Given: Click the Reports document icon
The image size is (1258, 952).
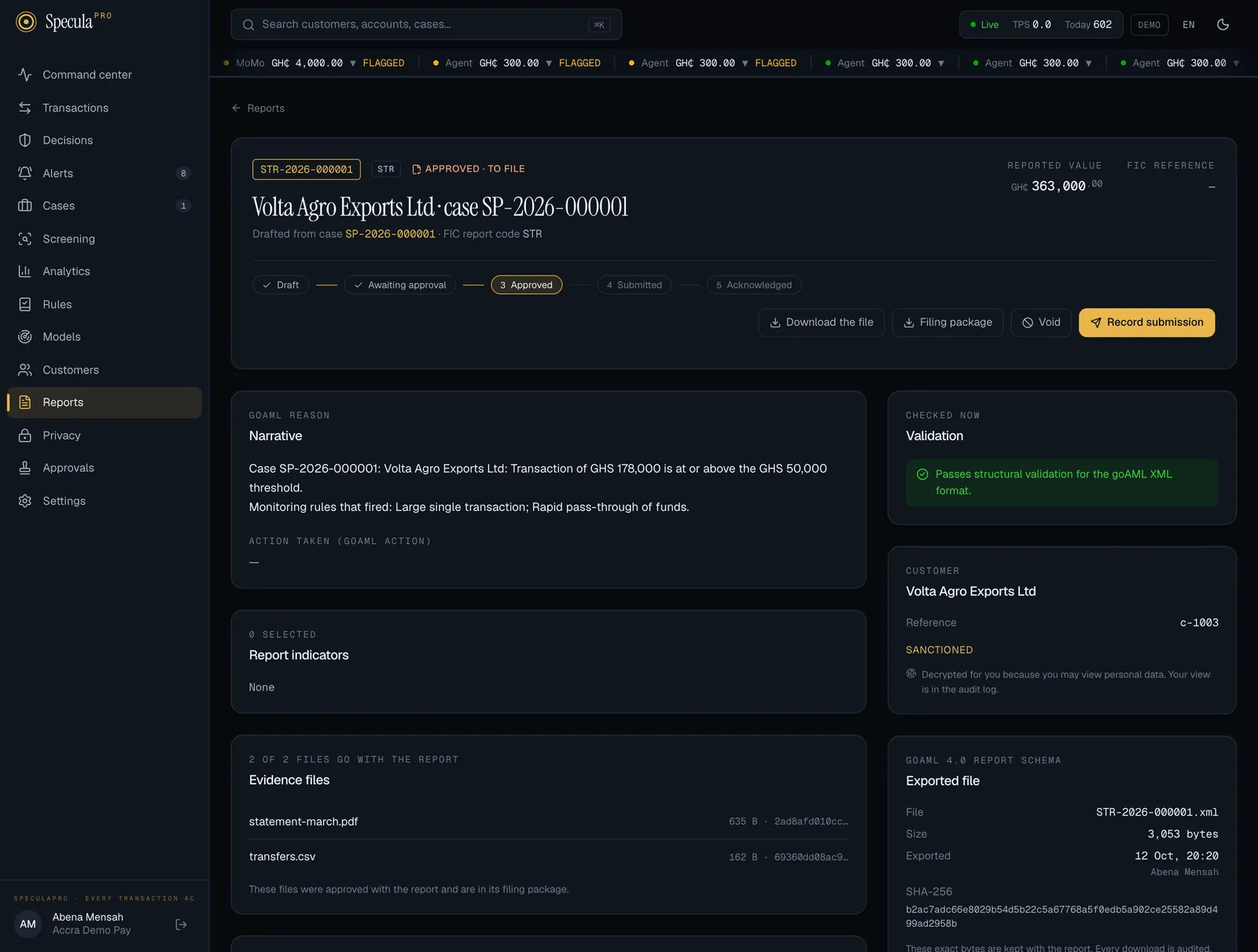Looking at the screenshot, I should pyautogui.click(x=25, y=402).
